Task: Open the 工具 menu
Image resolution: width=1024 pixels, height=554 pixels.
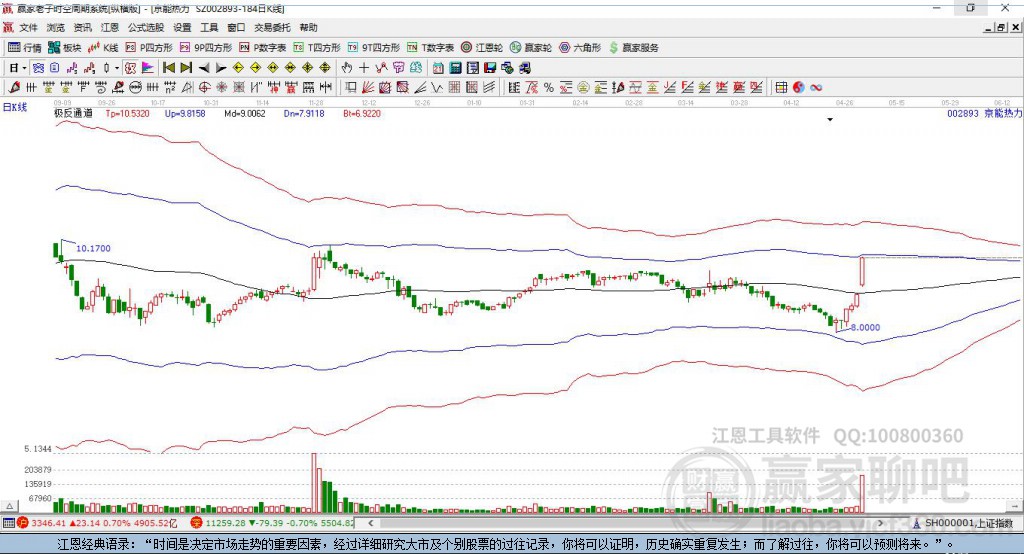Action: coord(209,27)
